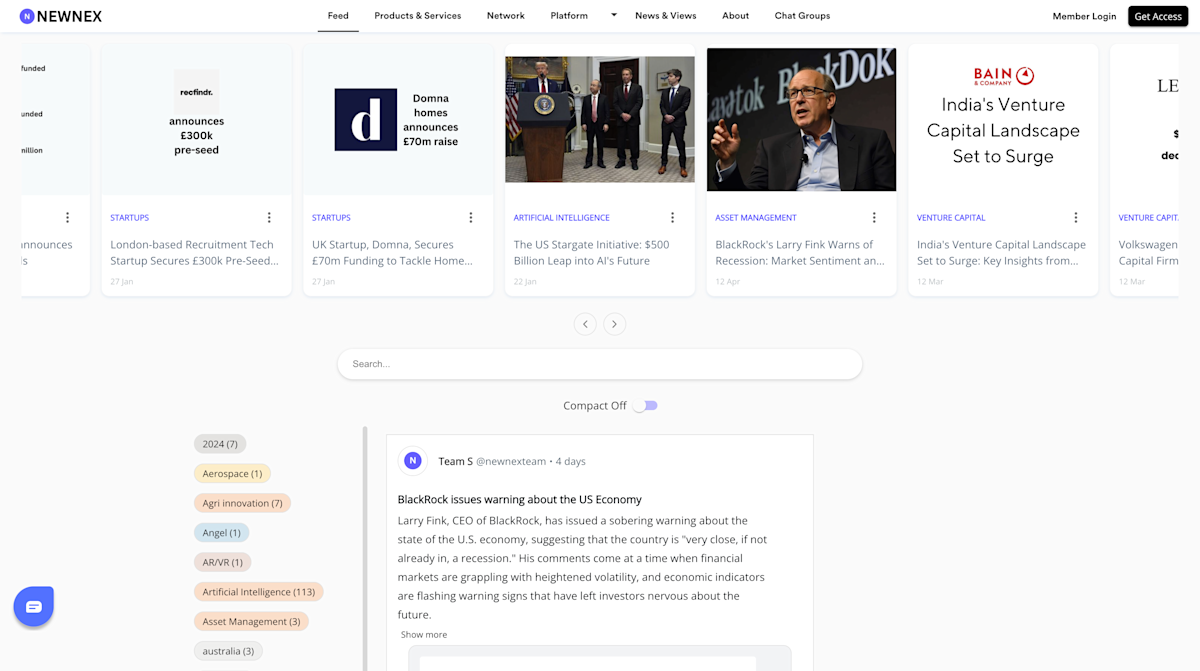Click Show more on BlackRock post
The height and width of the screenshot is (671, 1200).
coord(424,635)
